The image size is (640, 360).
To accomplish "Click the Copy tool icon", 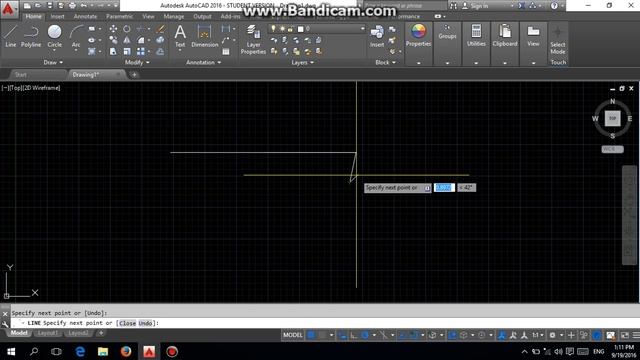I will 113,40.
